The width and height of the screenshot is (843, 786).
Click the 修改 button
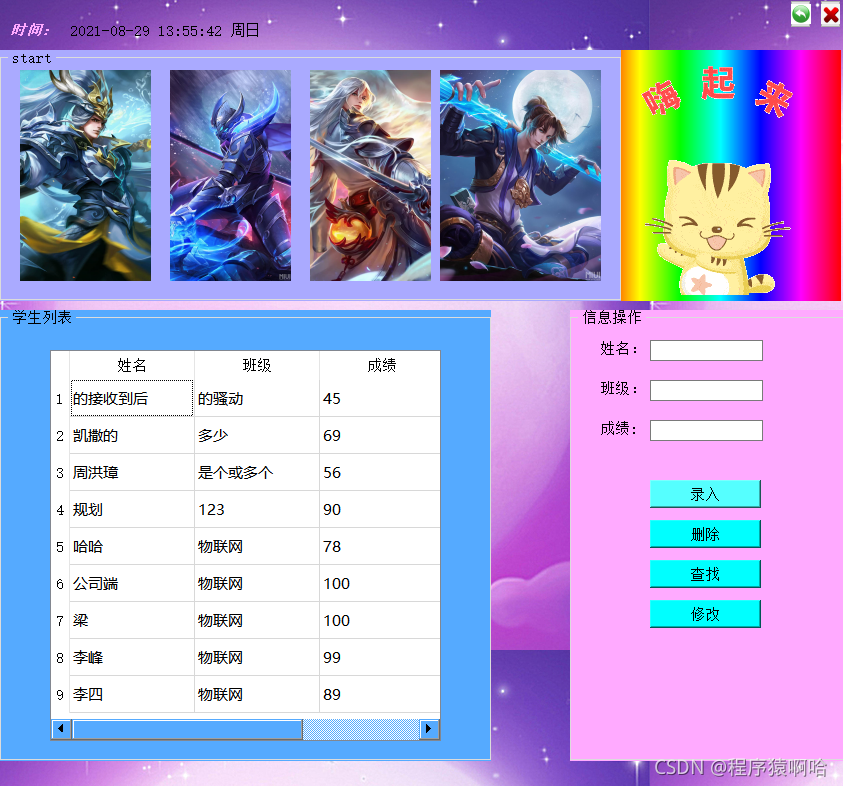point(705,613)
